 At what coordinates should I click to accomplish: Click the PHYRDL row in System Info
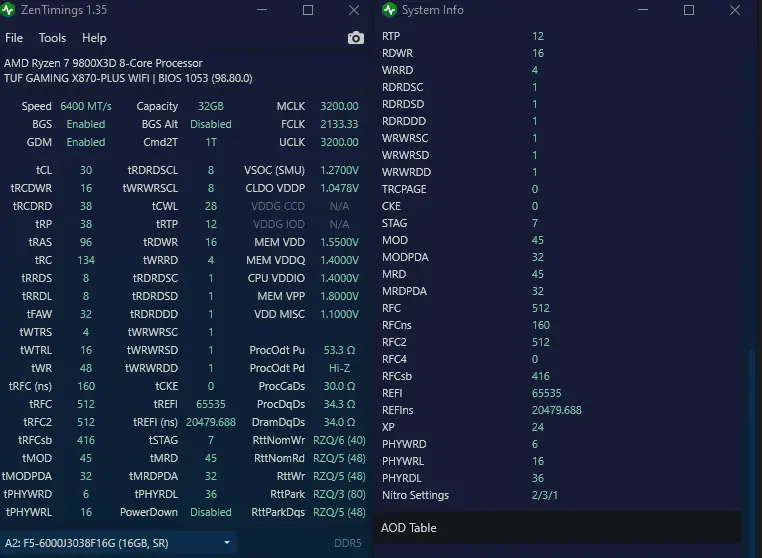(559, 478)
